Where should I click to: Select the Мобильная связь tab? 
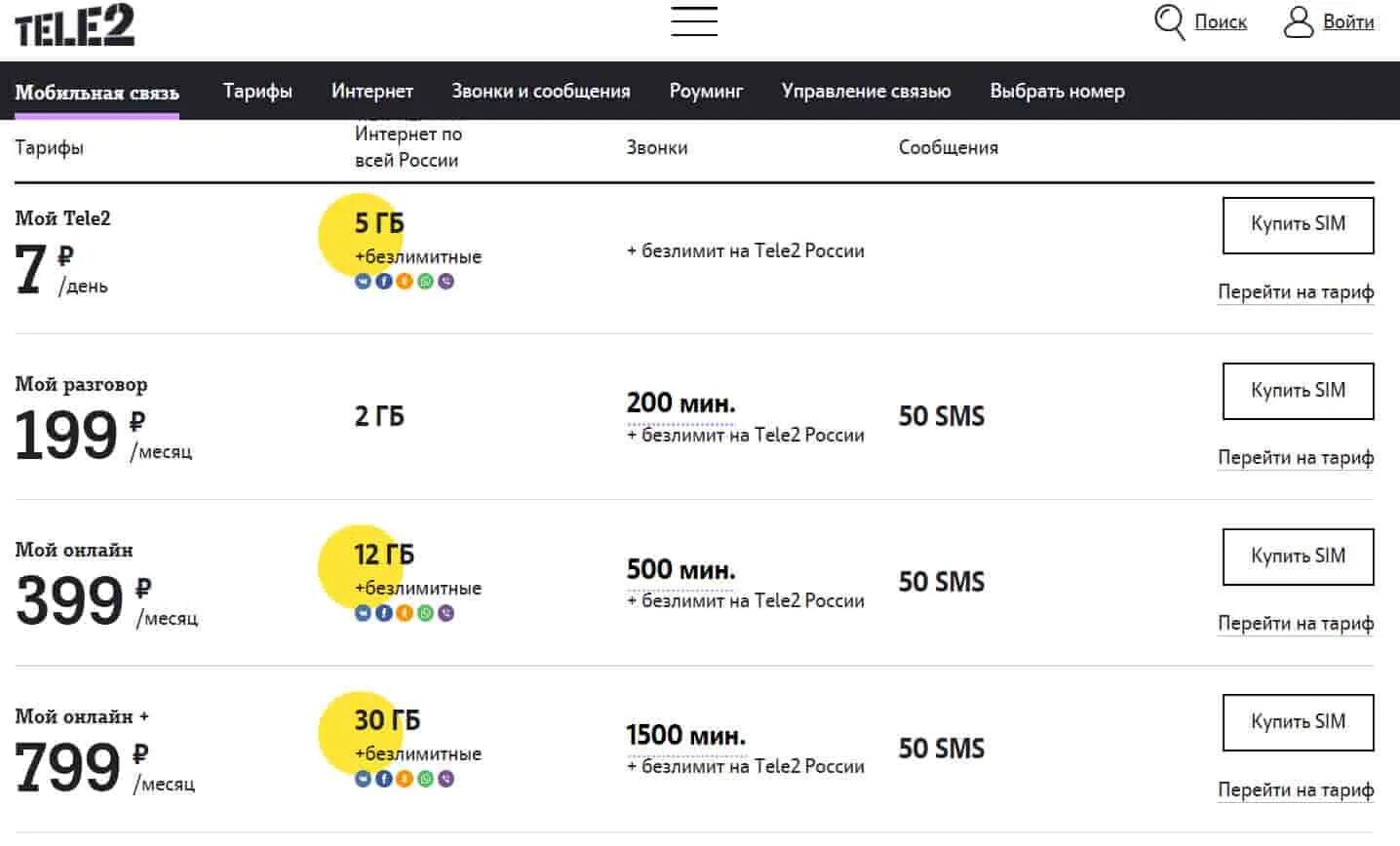(97, 93)
